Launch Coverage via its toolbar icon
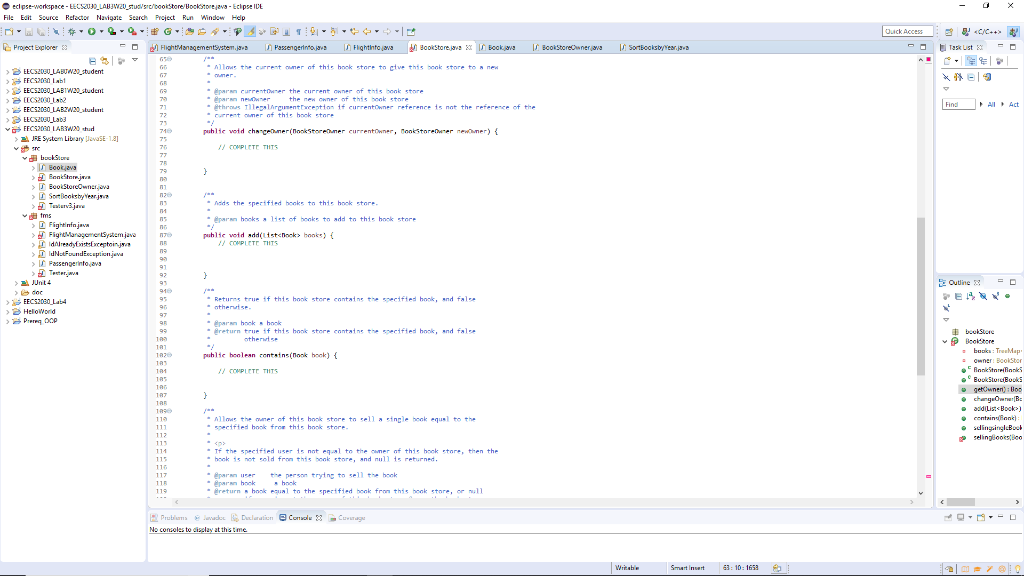 click(x=110, y=33)
